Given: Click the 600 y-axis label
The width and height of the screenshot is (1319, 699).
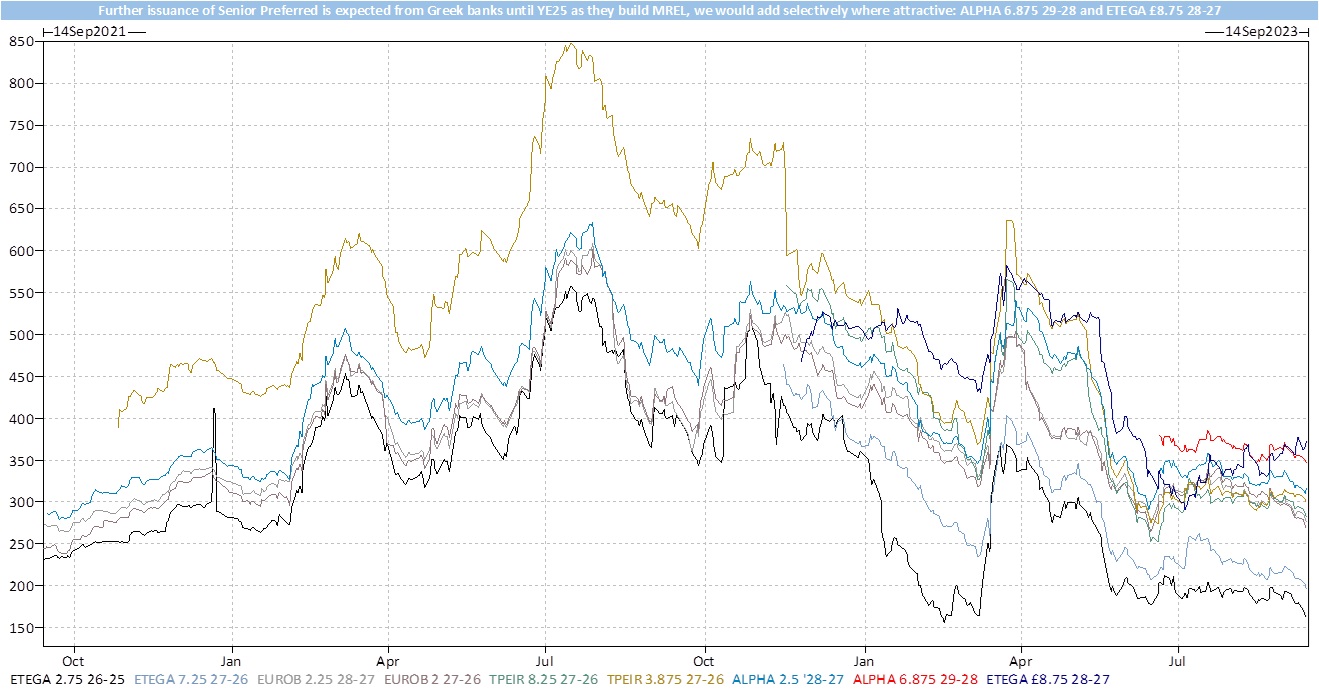Looking at the screenshot, I should [x=23, y=251].
